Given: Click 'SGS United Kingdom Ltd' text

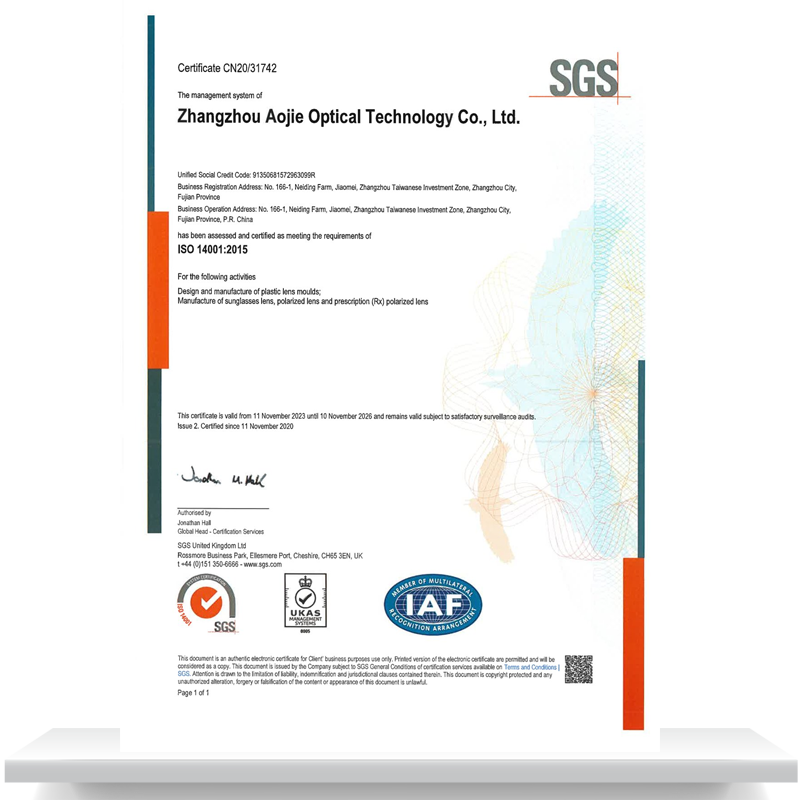Looking at the screenshot, I should click(212, 545).
